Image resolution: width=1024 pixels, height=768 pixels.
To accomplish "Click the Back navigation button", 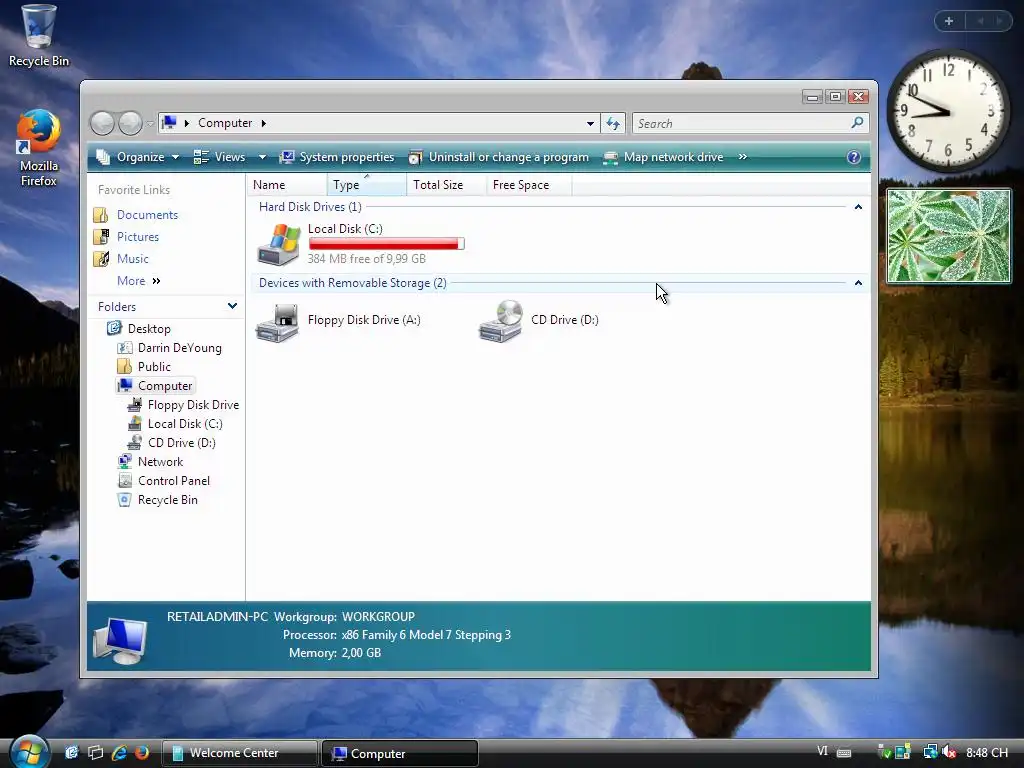I will pos(103,123).
